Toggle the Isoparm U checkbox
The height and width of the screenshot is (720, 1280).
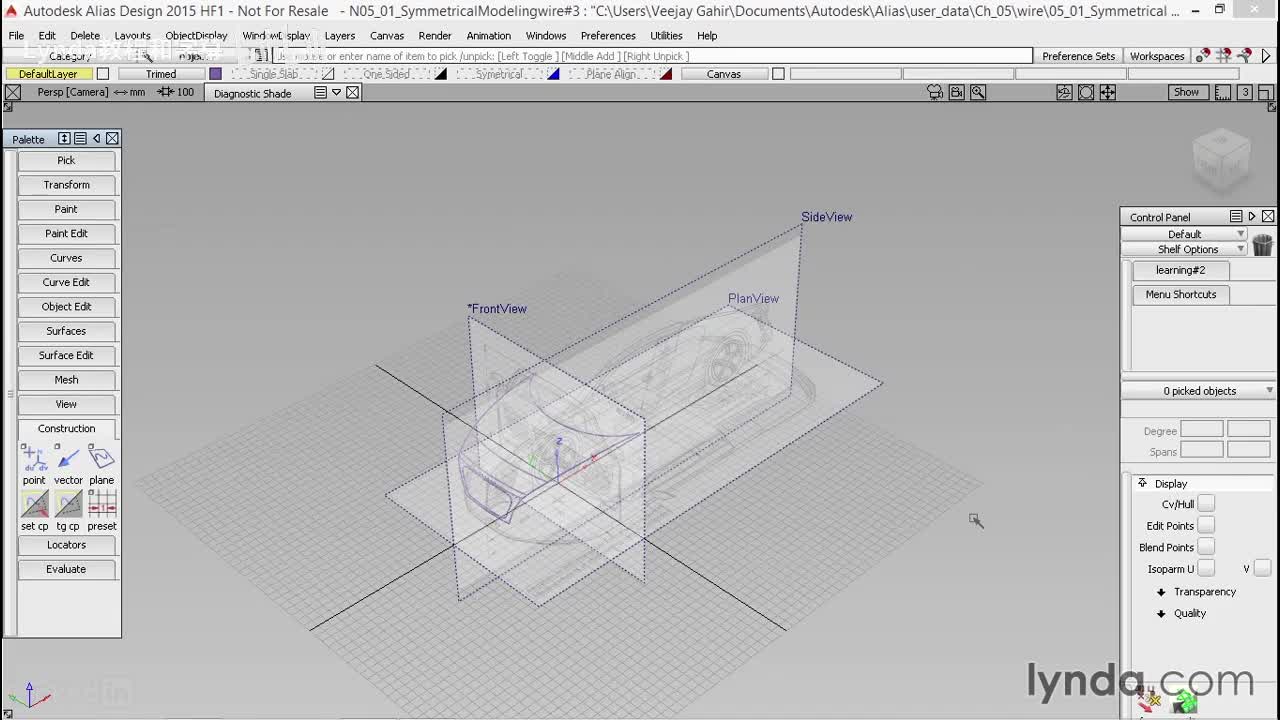(x=1206, y=568)
